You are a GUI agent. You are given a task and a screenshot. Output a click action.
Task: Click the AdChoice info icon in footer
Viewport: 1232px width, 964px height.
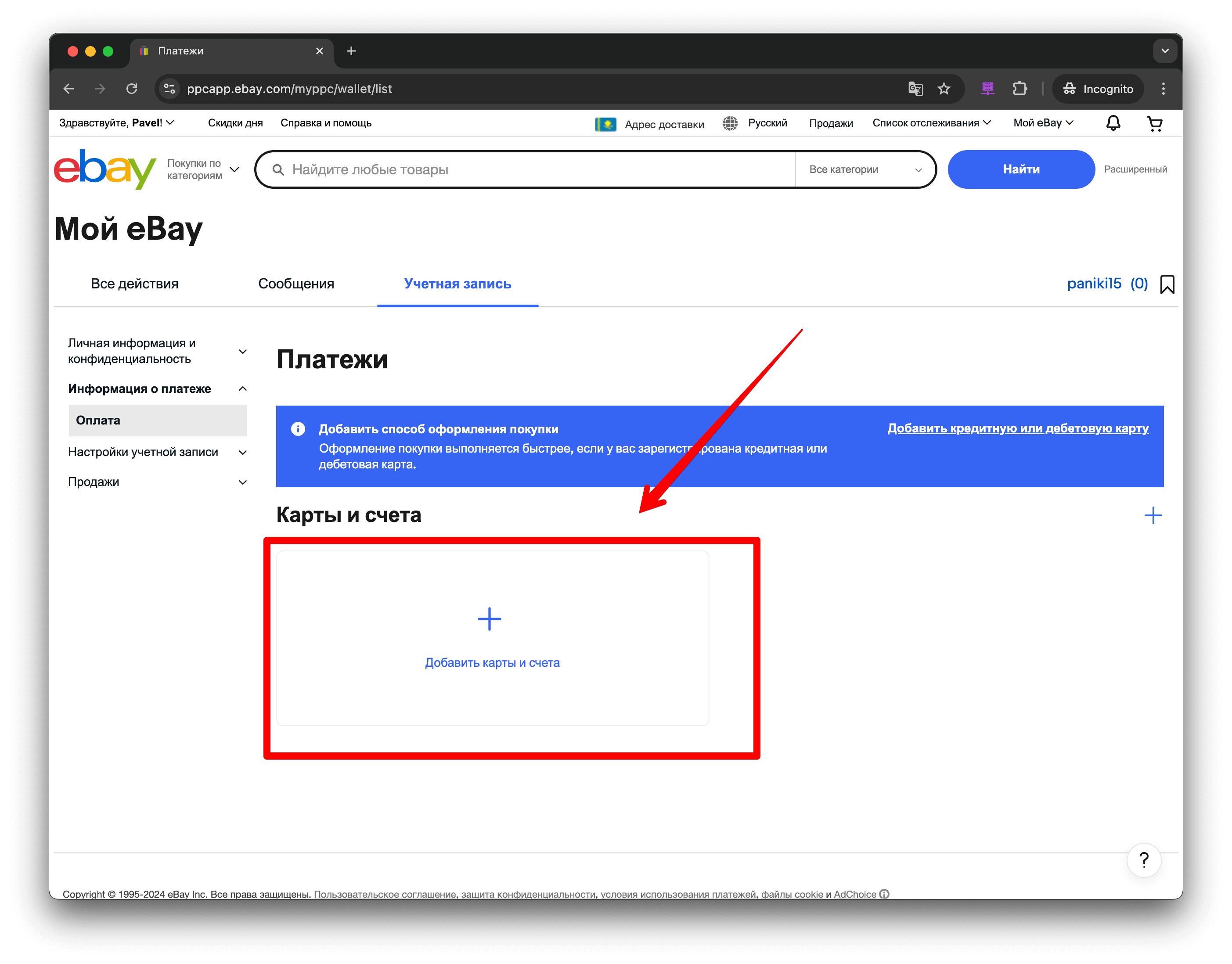coord(884,894)
